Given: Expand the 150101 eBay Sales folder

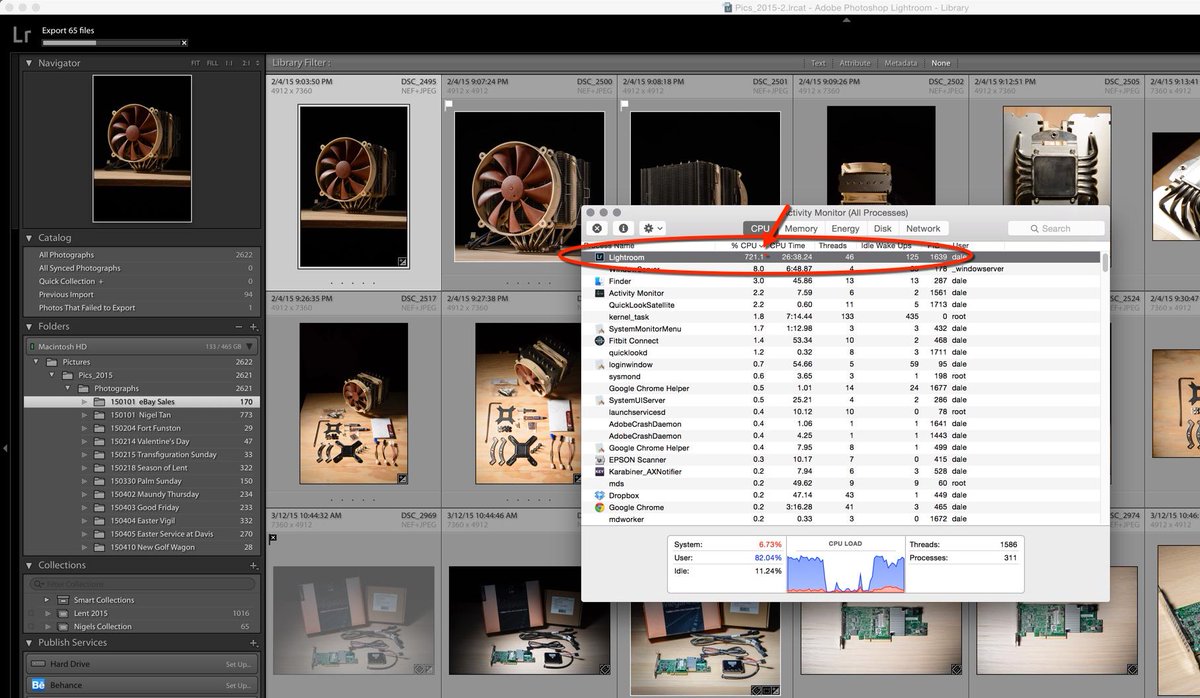Looking at the screenshot, I should 85,402.
